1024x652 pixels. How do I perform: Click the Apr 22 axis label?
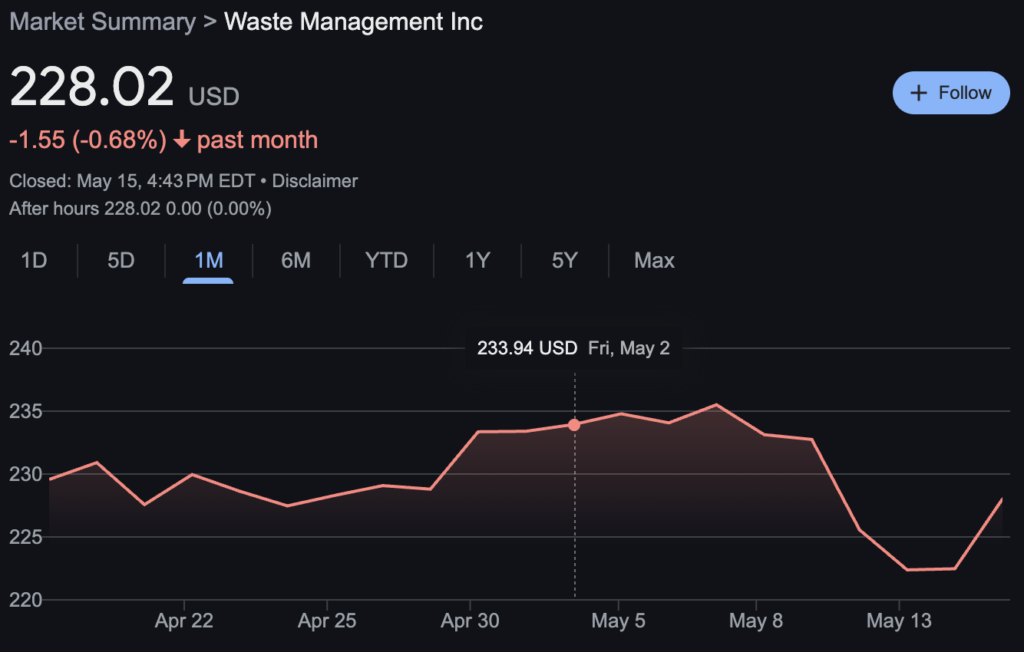(184, 621)
